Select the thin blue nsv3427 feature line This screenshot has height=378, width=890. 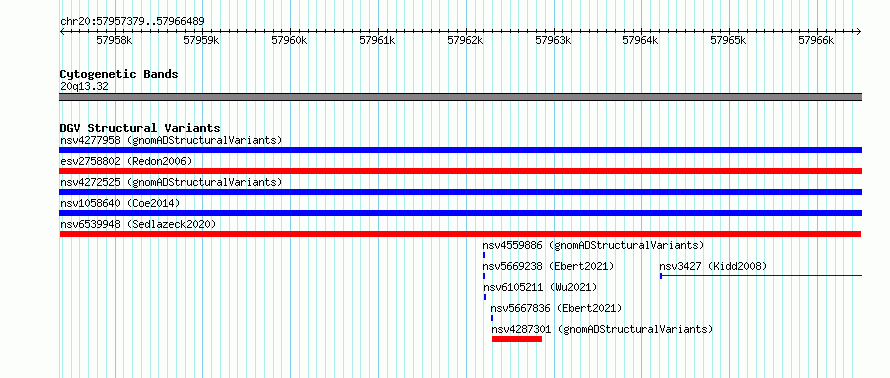point(761,276)
